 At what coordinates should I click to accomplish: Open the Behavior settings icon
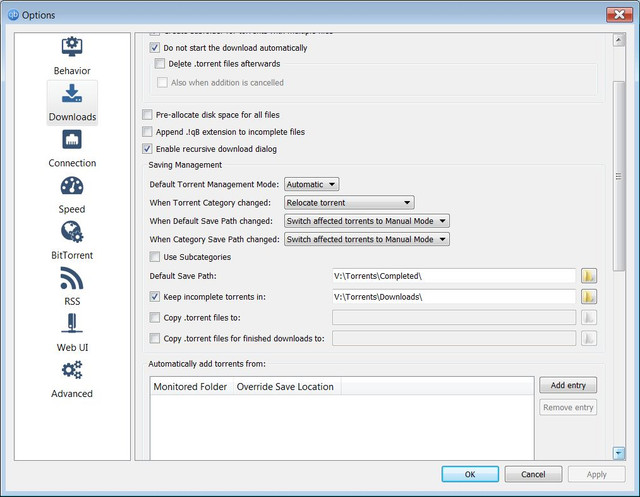click(72, 47)
